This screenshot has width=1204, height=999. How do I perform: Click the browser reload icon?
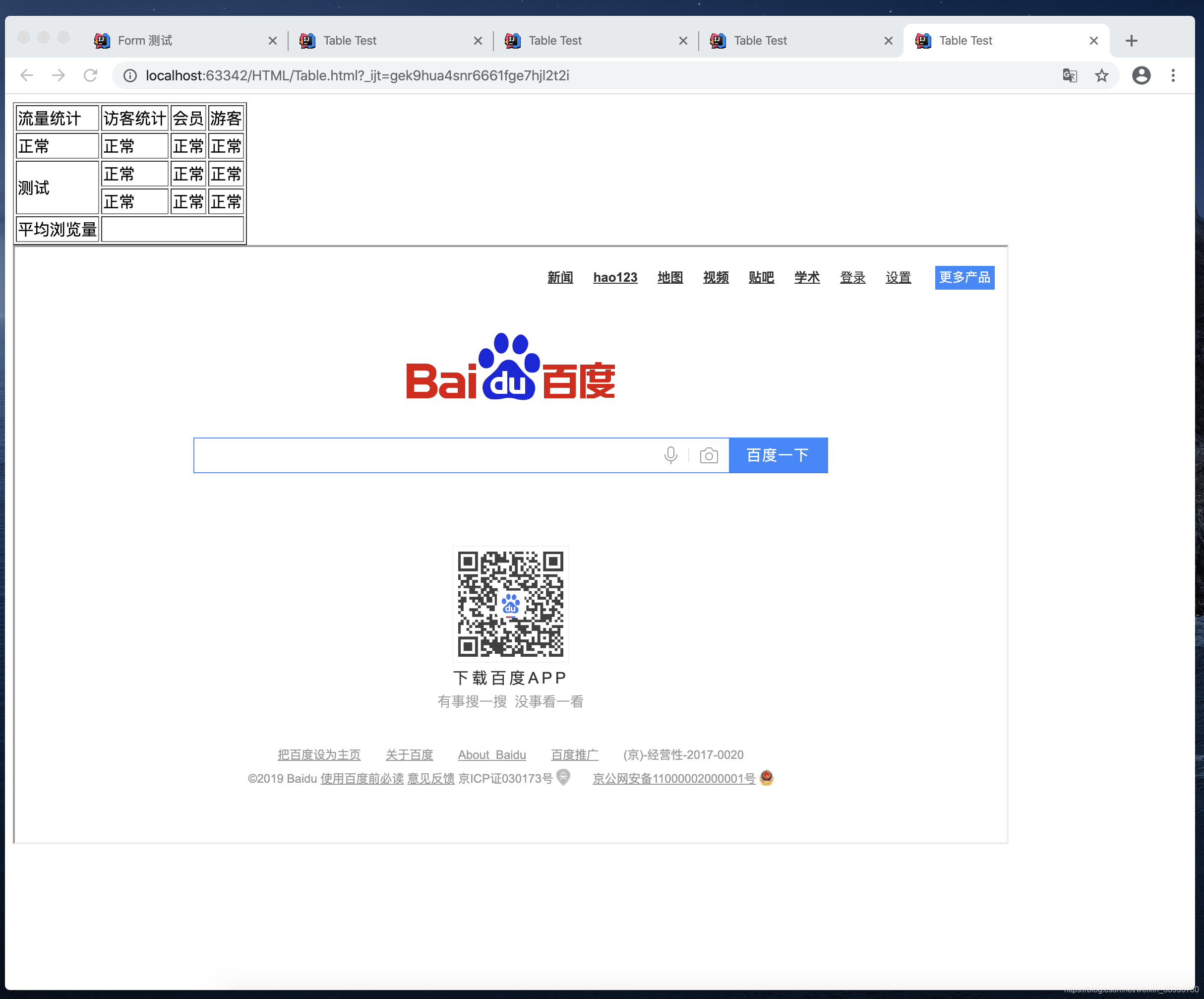click(91, 75)
